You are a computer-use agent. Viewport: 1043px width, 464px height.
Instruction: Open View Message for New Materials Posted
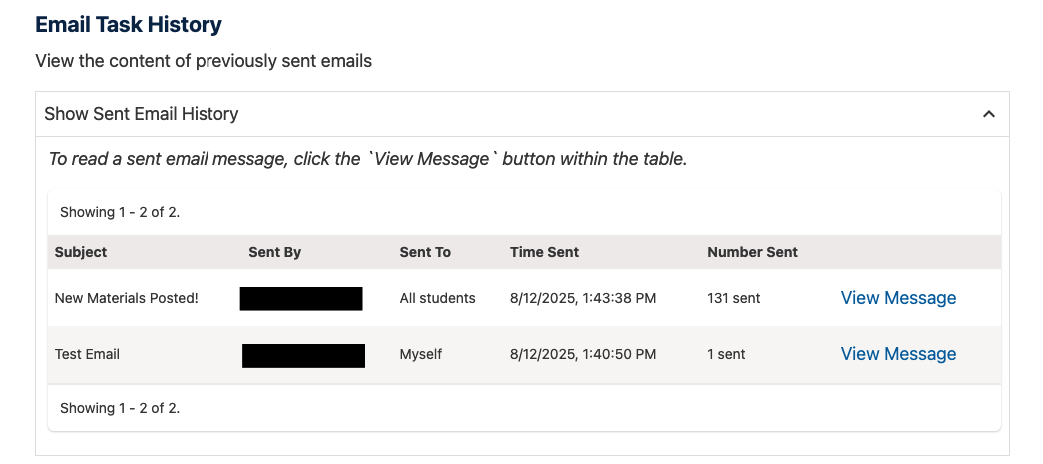coord(898,298)
